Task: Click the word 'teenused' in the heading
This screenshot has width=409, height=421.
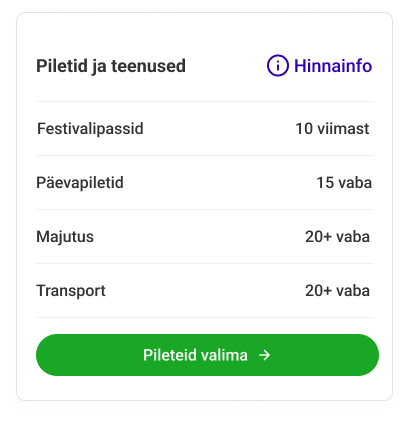Action: pos(148,66)
